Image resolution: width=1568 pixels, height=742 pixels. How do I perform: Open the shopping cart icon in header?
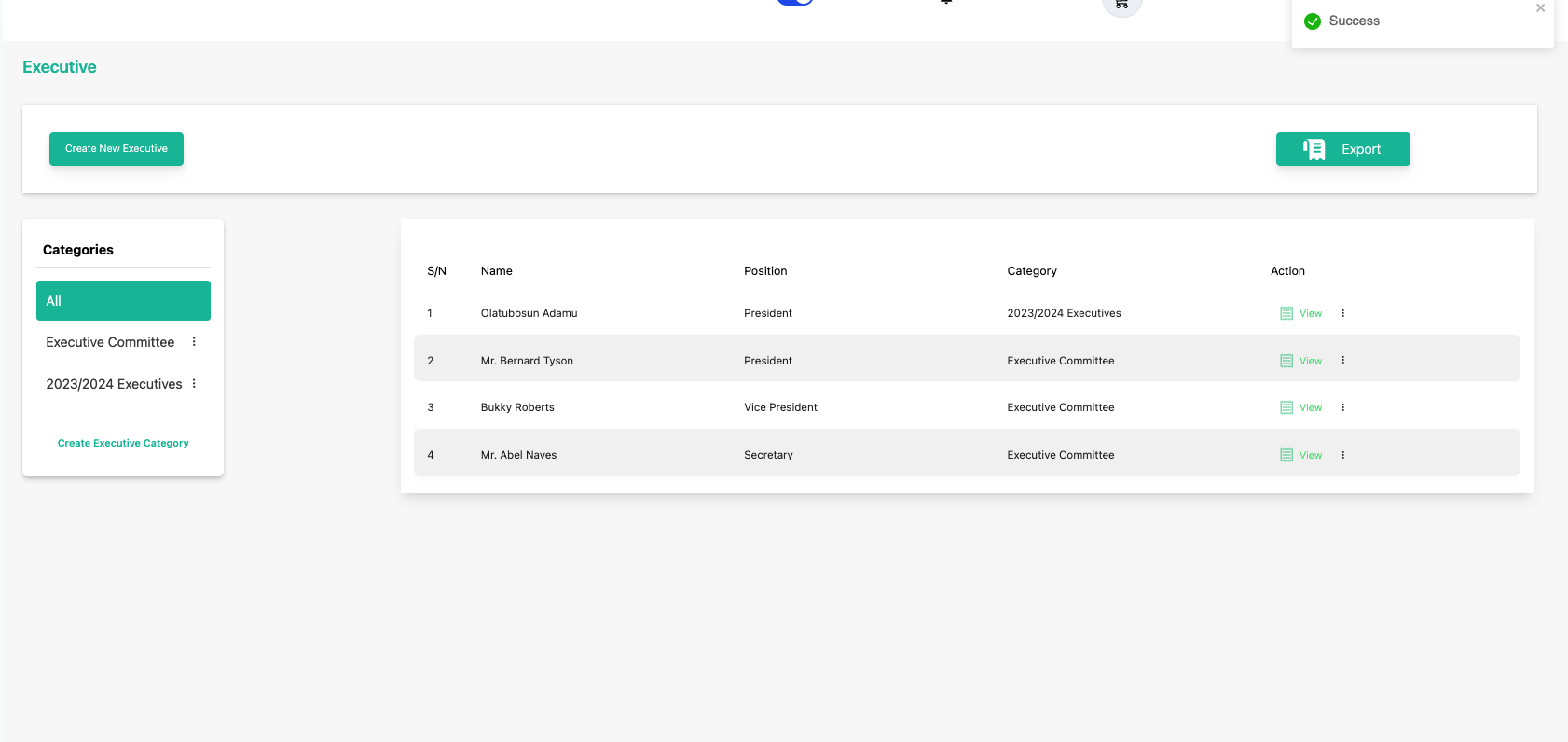[x=1121, y=5]
